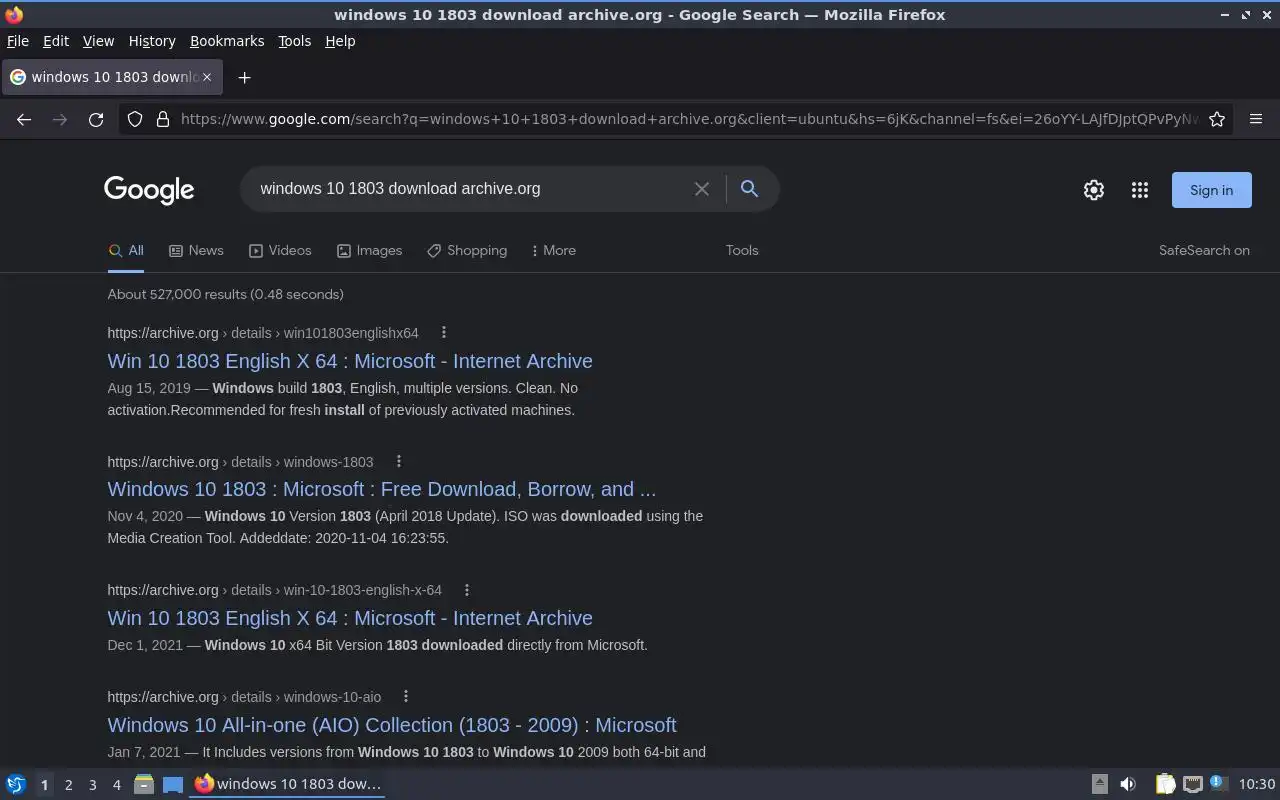Viewport: 1280px width, 800px height.
Task: Open the View menu
Action: 98,41
